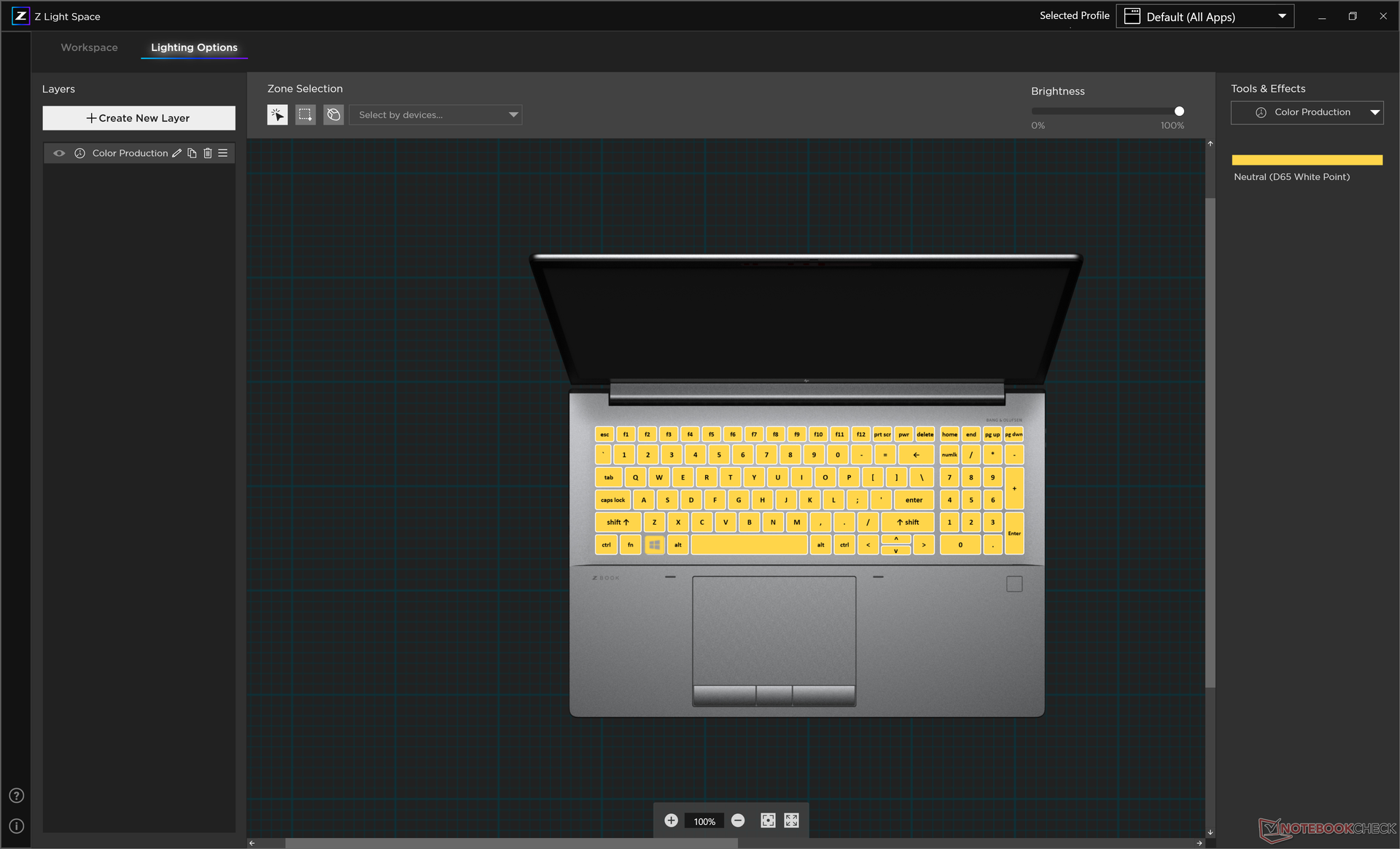The width and height of the screenshot is (1400, 849).
Task: Select the Lighting Options tab
Action: [194, 47]
